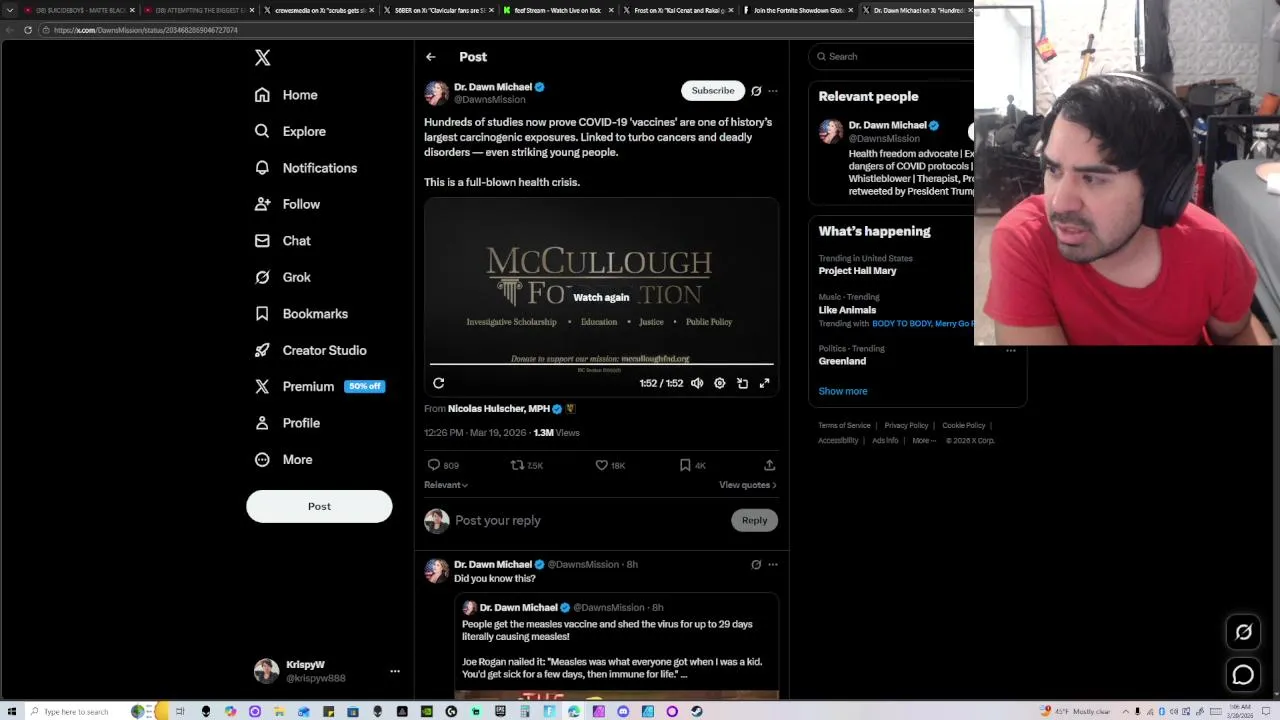The width and height of the screenshot is (1280, 720).
Task: Replay video with the replay icon
Action: coord(438,383)
